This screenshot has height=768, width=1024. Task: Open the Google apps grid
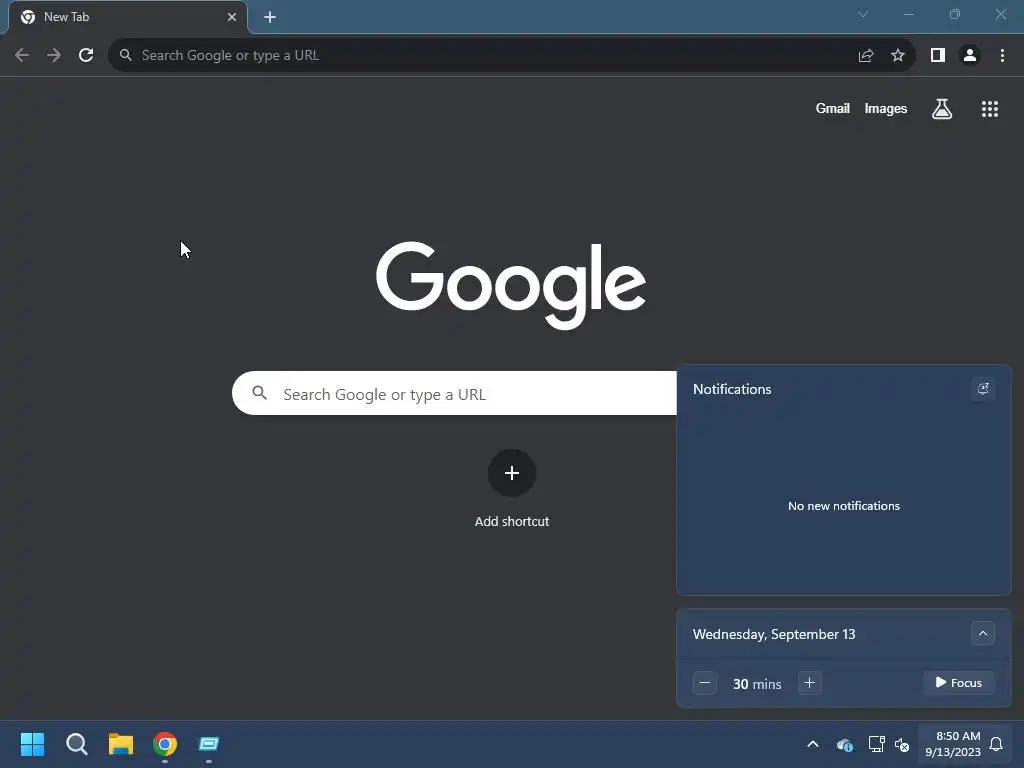click(990, 109)
